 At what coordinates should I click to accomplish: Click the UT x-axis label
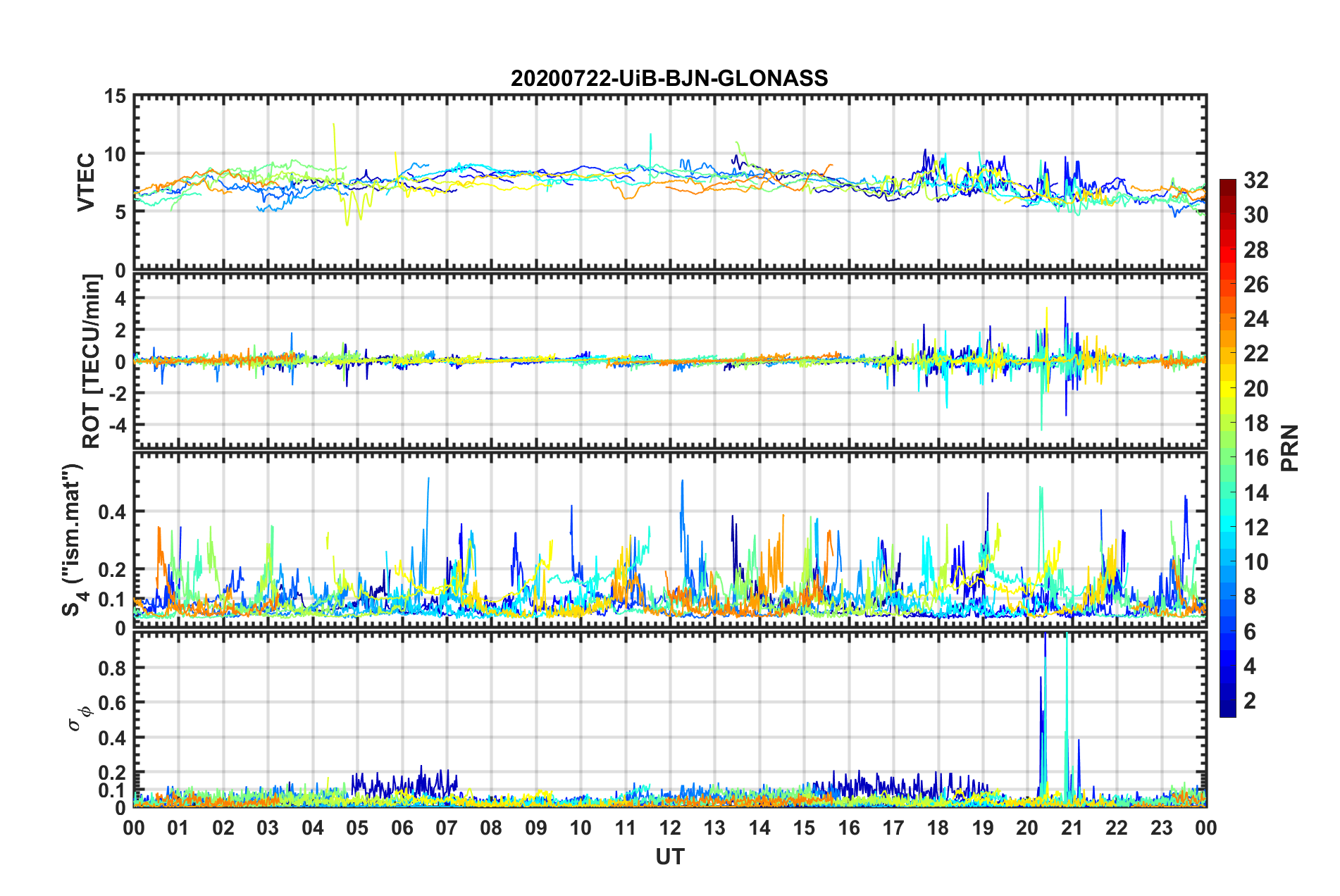(x=669, y=857)
